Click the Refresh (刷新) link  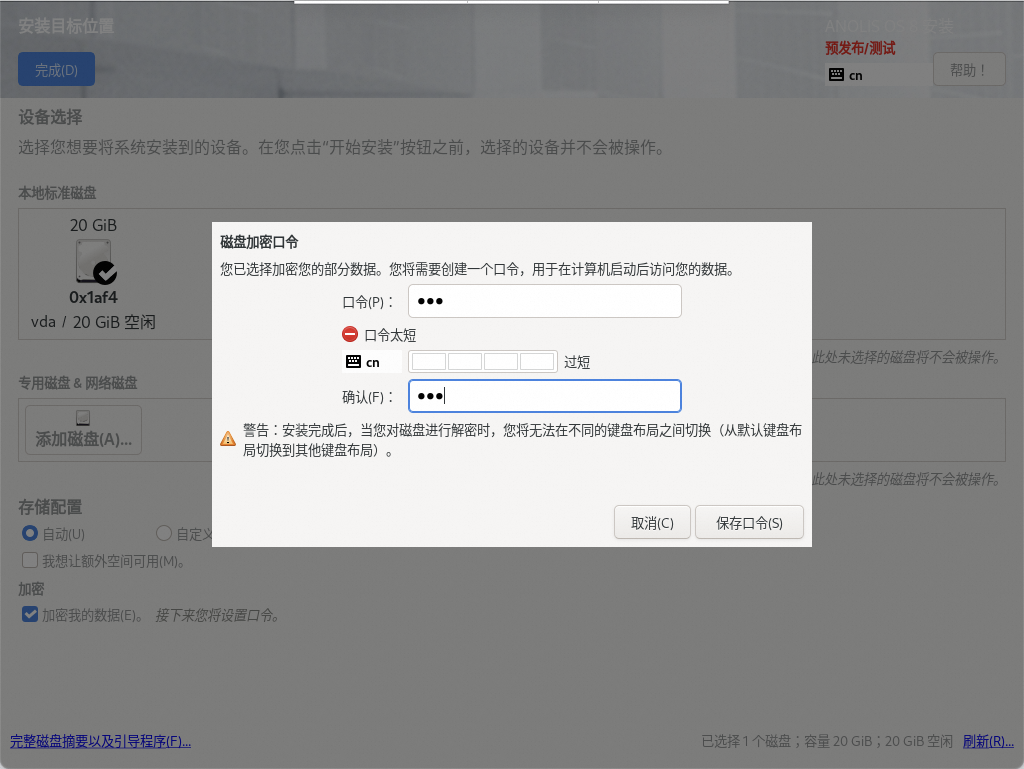(x=987, y=741)
